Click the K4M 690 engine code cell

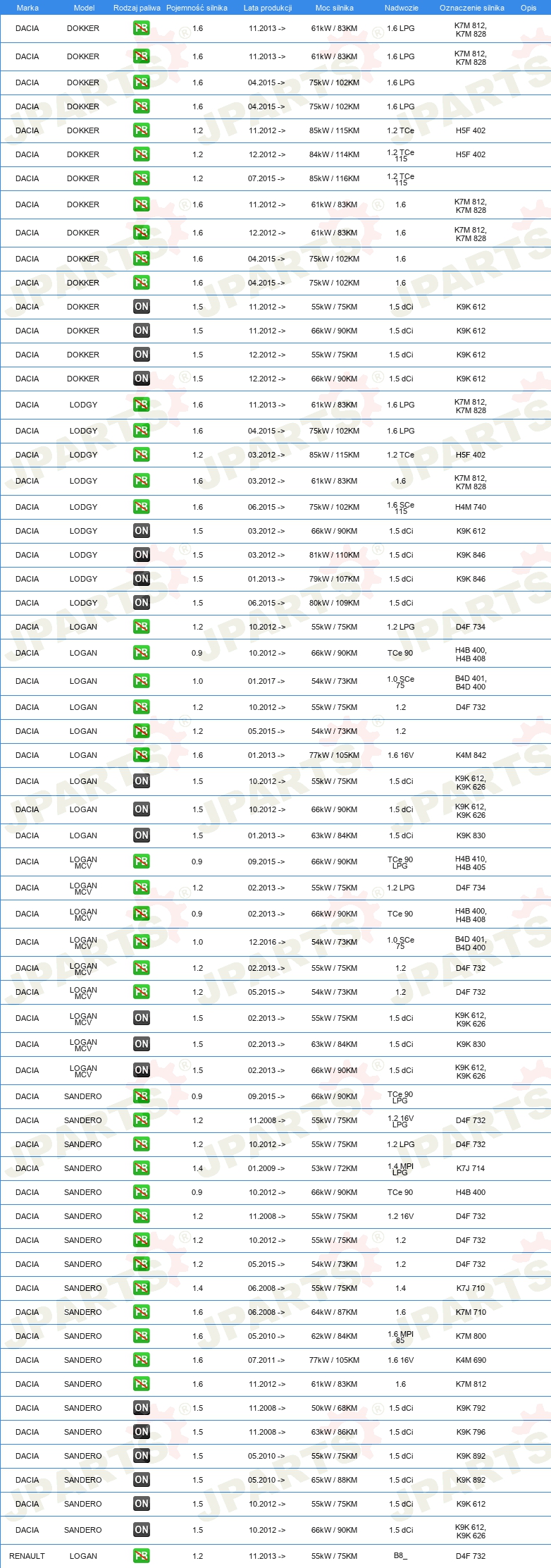471,1360
